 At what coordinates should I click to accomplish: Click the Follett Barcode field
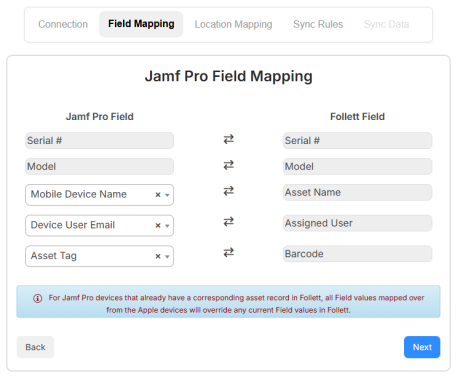(357, 254)
